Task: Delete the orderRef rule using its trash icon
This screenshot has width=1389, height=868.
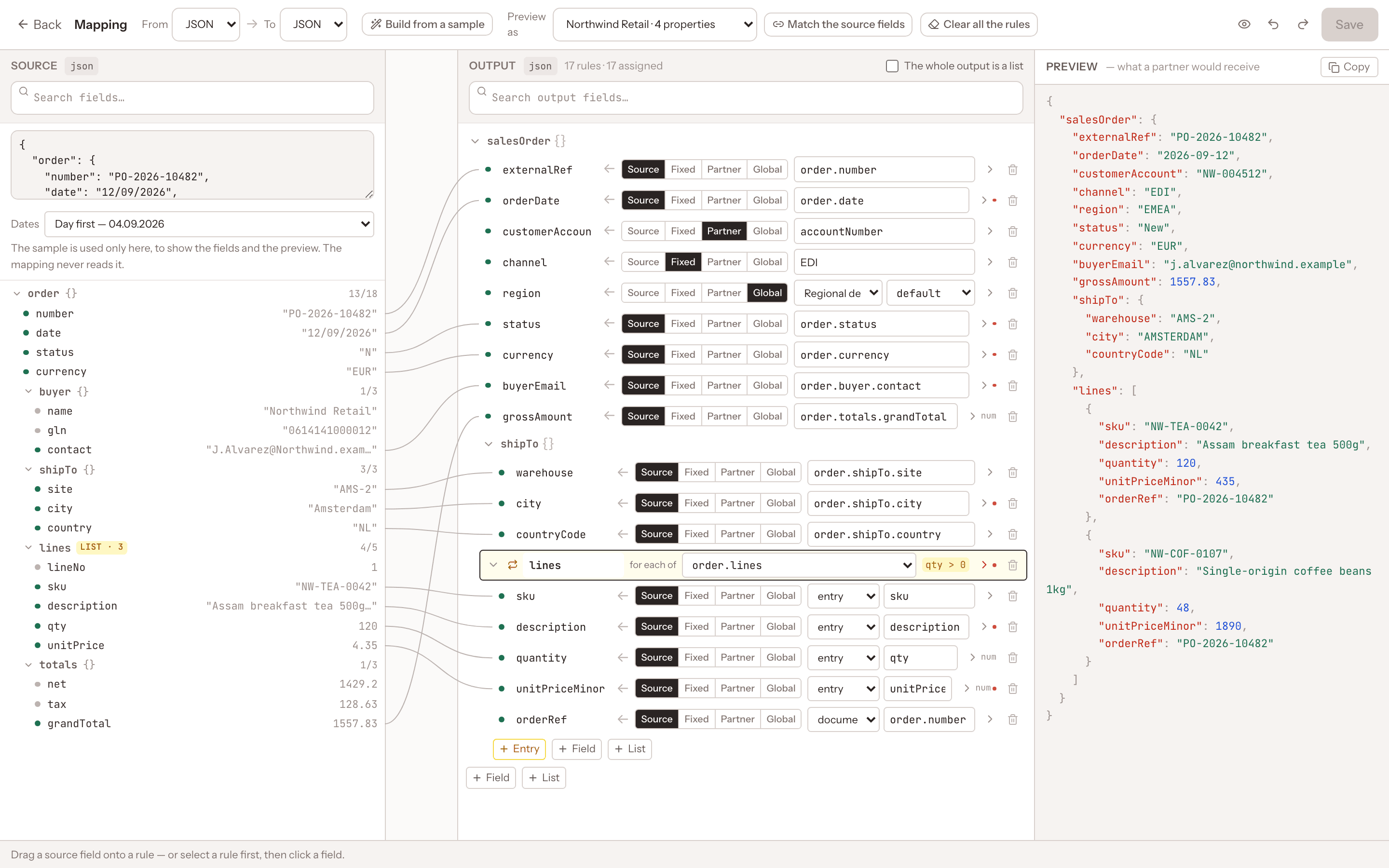Action: click(1012, 719)
